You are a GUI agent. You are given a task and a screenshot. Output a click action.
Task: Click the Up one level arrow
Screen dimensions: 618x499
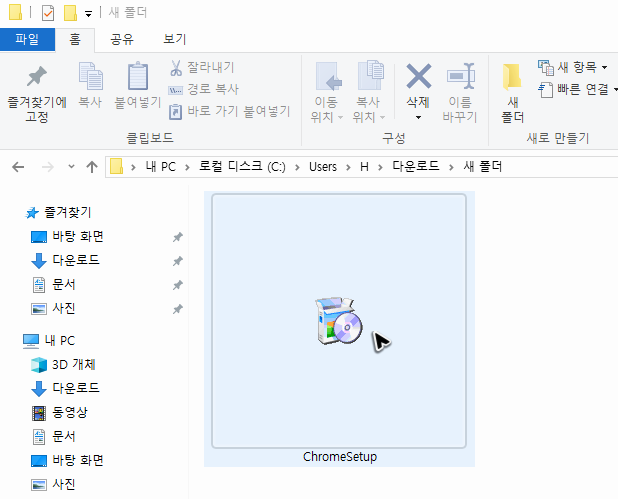pyautogui.click(x=92, y=167)
